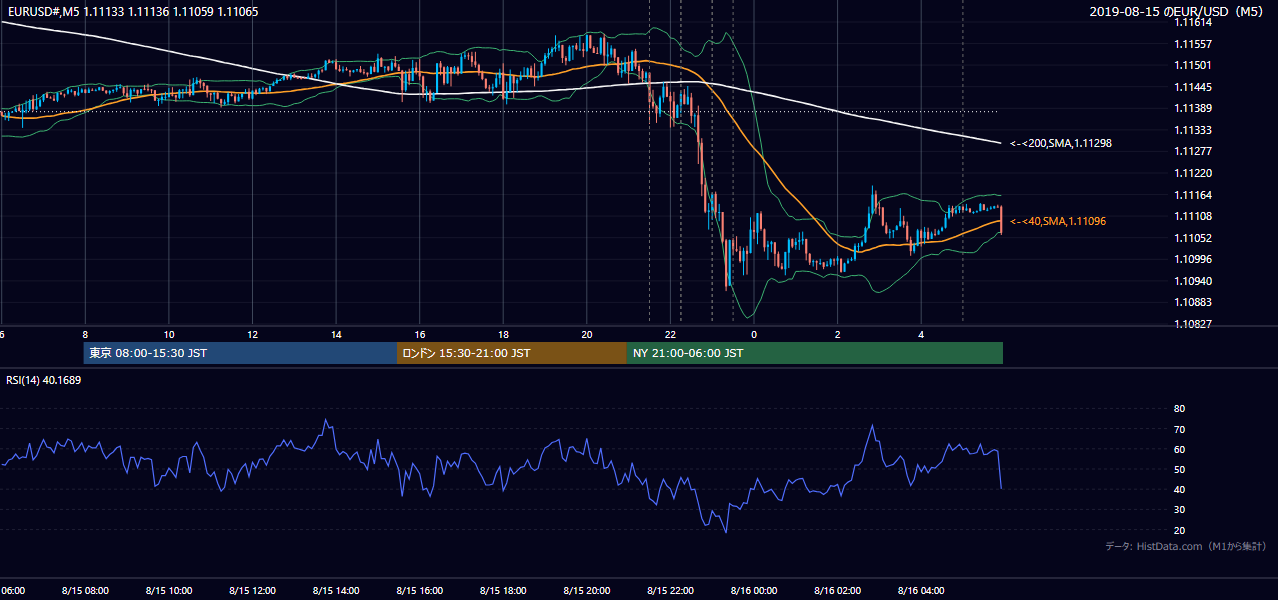The width and height of the screenshot is (1278, 600).
Task: Click the 1.10883 price axis label
Action: coord(1192,302)
